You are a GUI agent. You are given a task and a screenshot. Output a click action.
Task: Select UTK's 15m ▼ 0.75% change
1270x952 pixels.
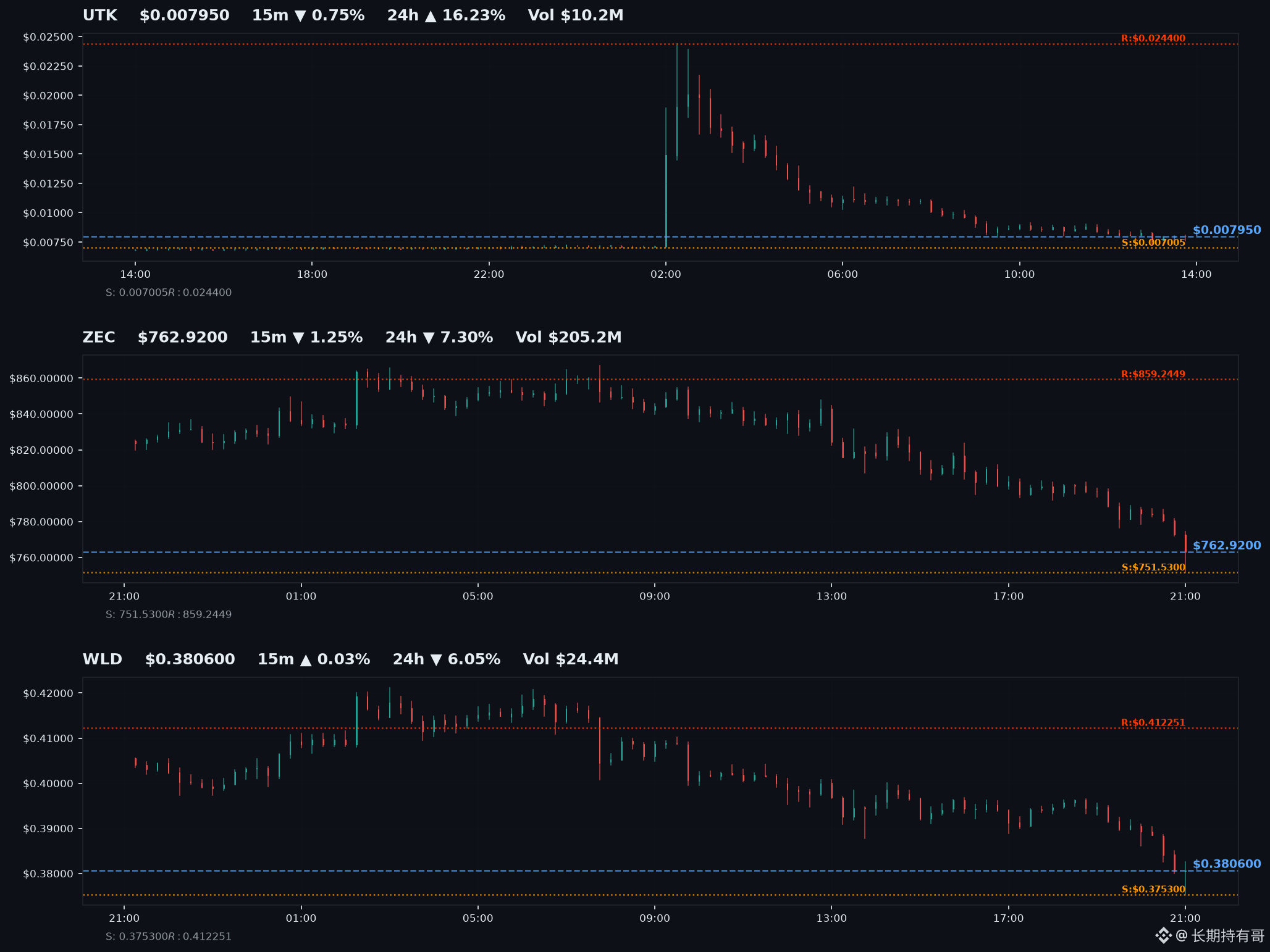308,15
